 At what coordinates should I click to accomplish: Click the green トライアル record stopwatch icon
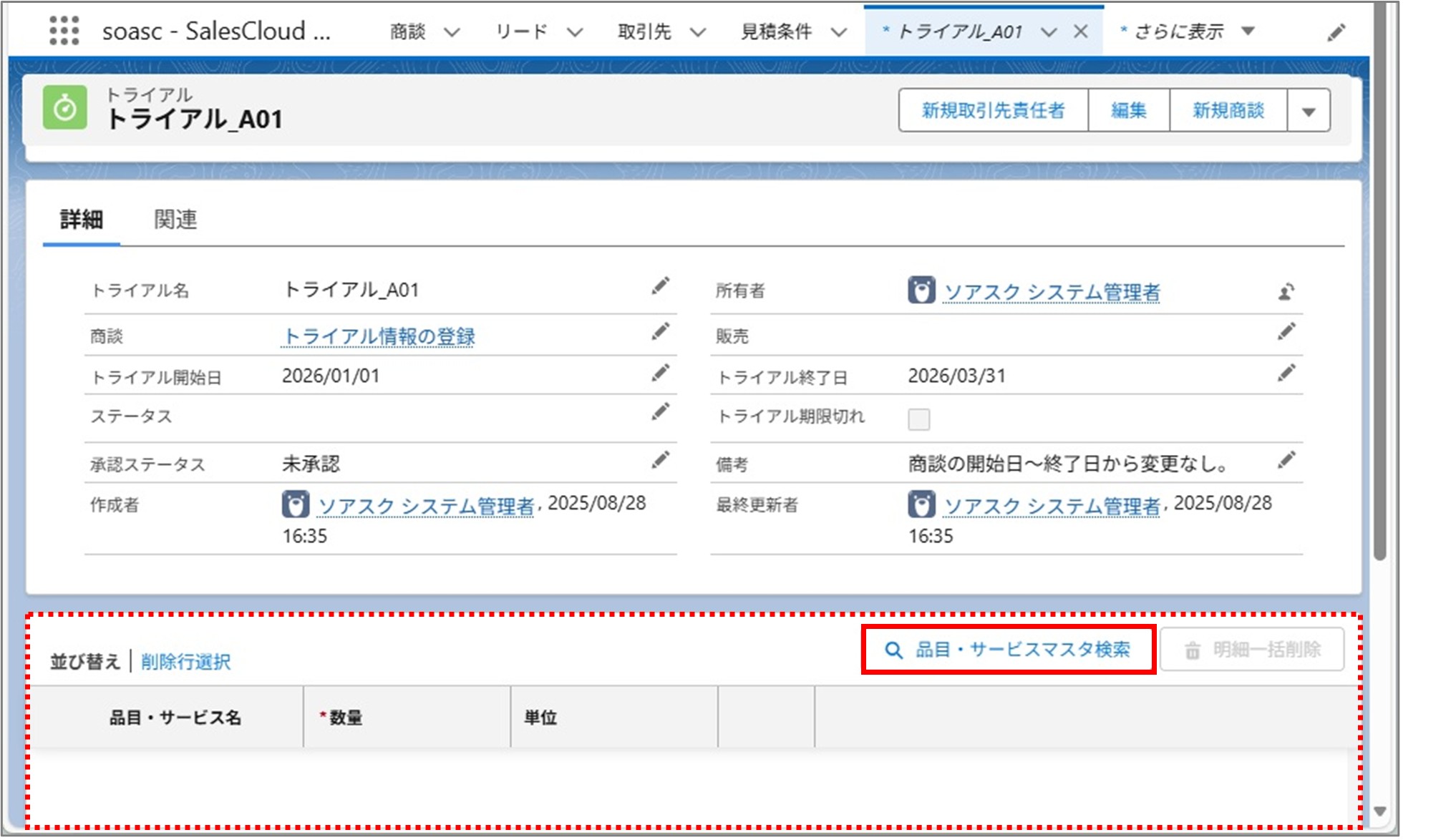pyautogui.click(x=65, y=108)
